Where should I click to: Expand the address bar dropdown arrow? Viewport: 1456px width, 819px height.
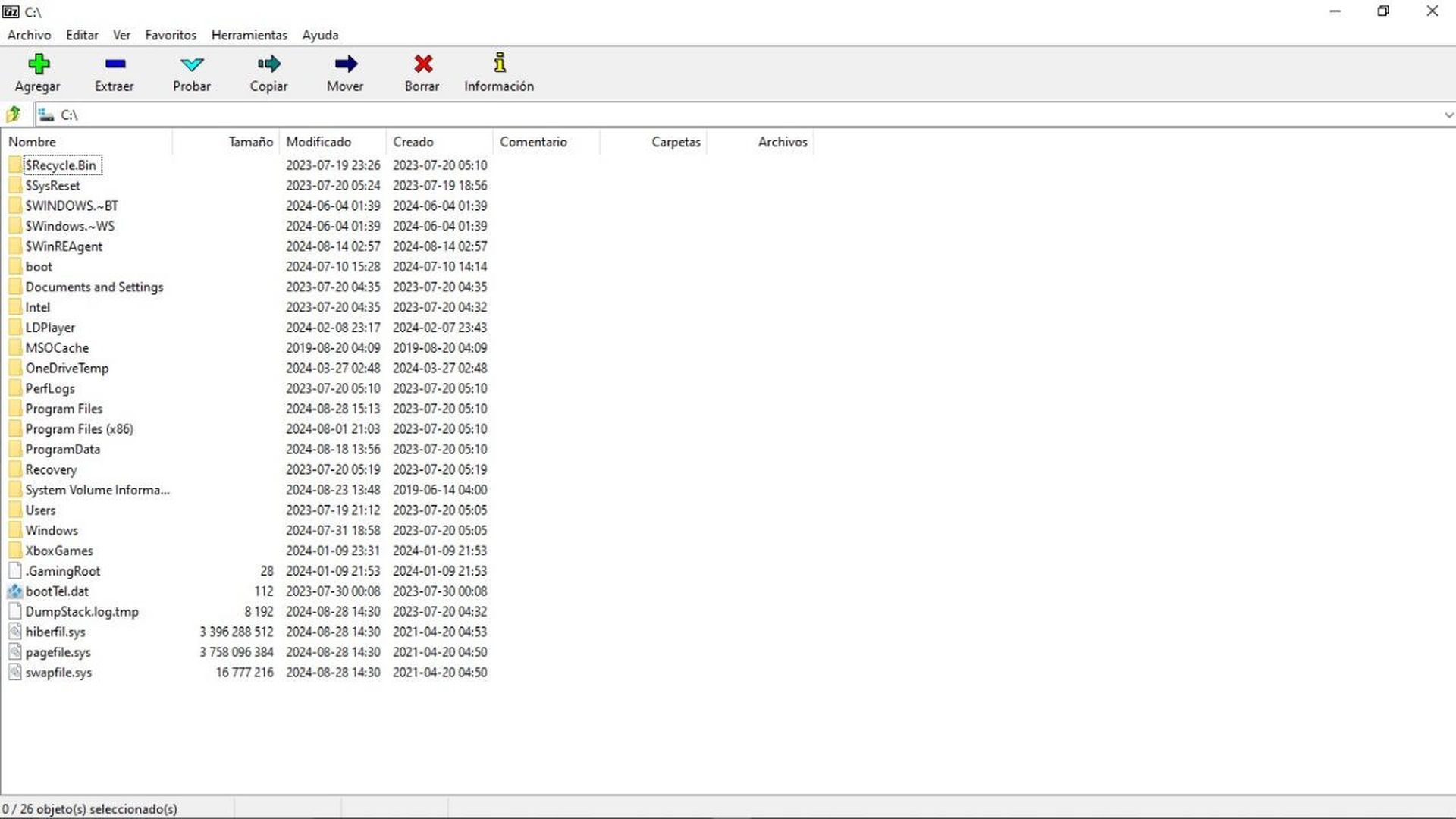pos(1448,115)
